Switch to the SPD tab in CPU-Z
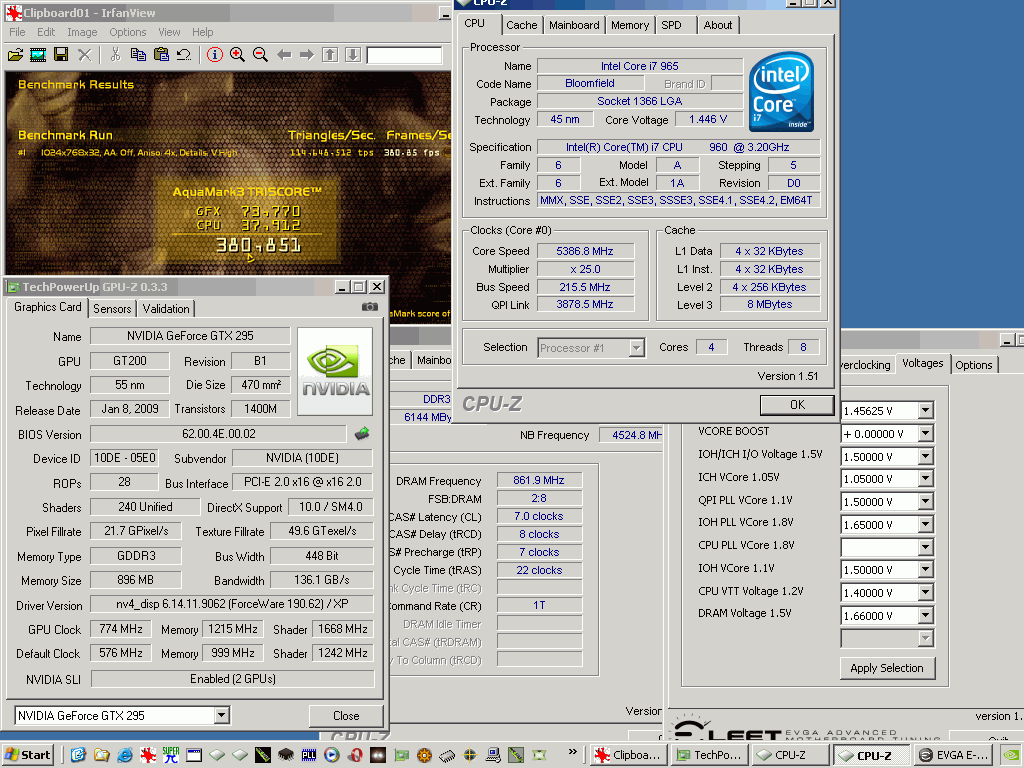The height and width of the screenshot is (768, 1024). point(672,25)
